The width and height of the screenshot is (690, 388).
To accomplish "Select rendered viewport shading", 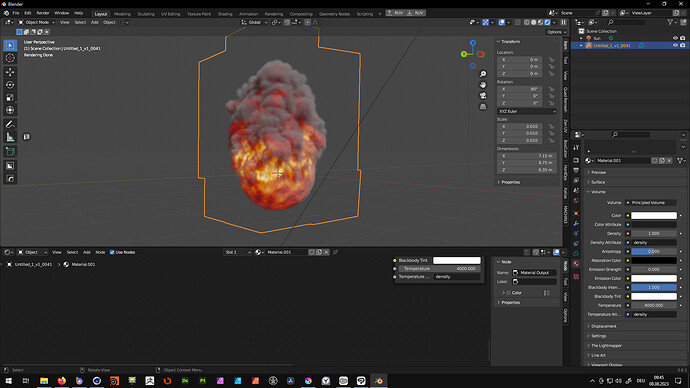I will 547,22.
